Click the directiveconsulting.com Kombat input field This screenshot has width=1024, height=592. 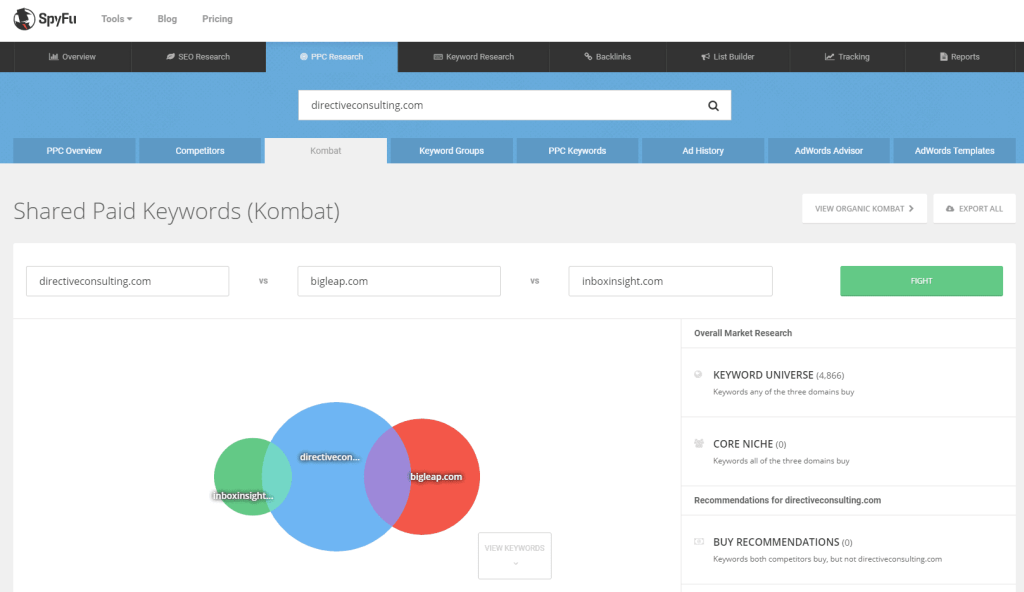click(127, 281)
